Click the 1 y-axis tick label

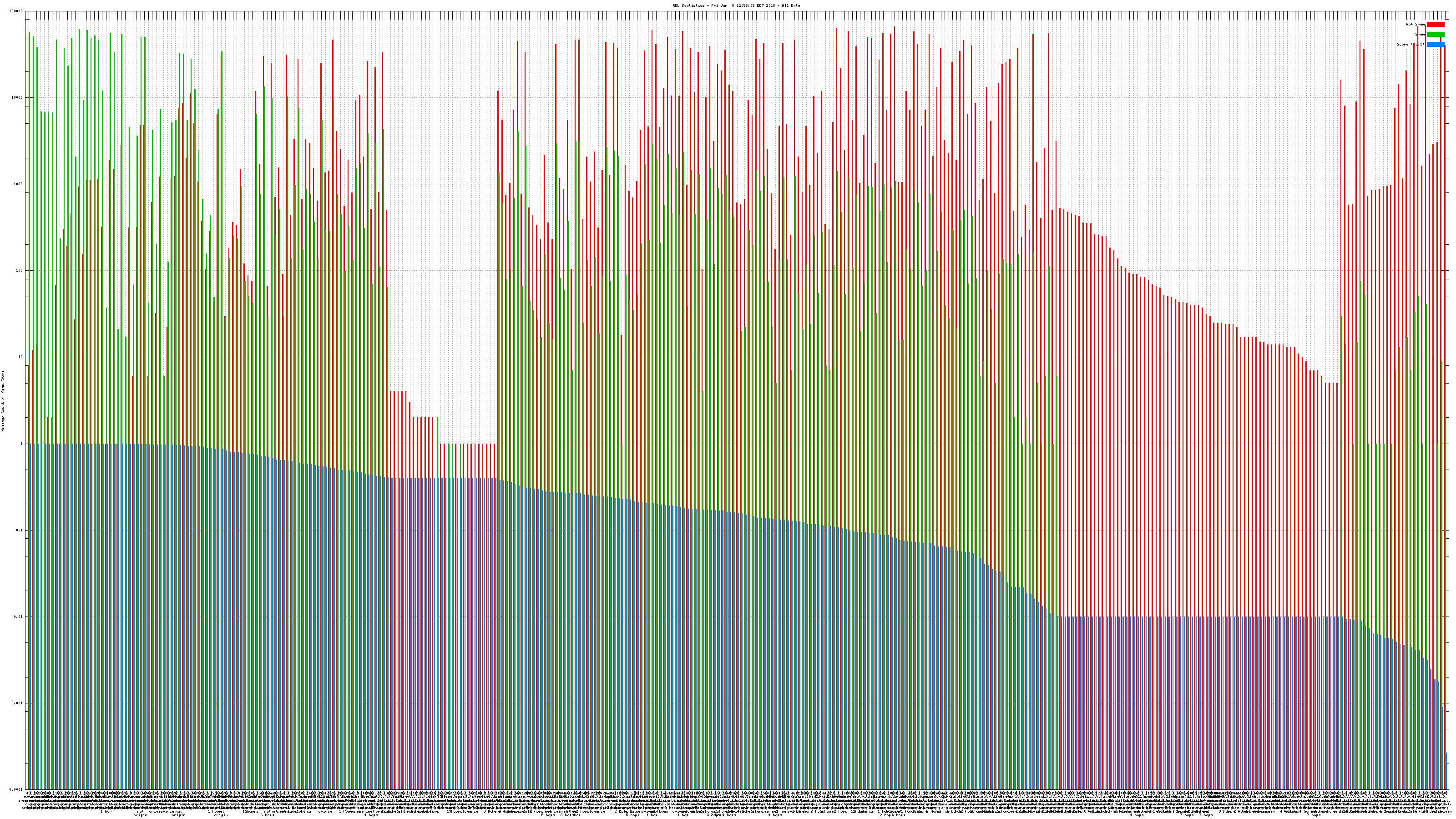coord(21,444)
